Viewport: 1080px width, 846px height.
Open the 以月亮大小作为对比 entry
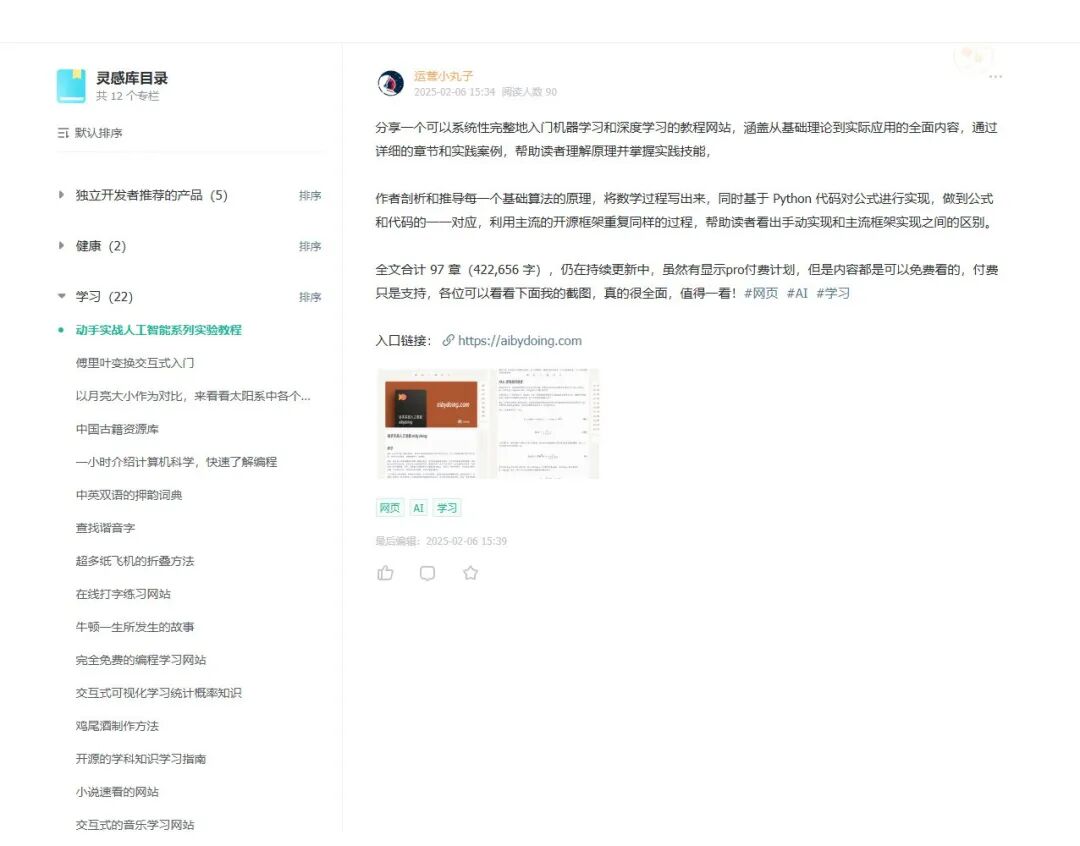pos(193,396)
